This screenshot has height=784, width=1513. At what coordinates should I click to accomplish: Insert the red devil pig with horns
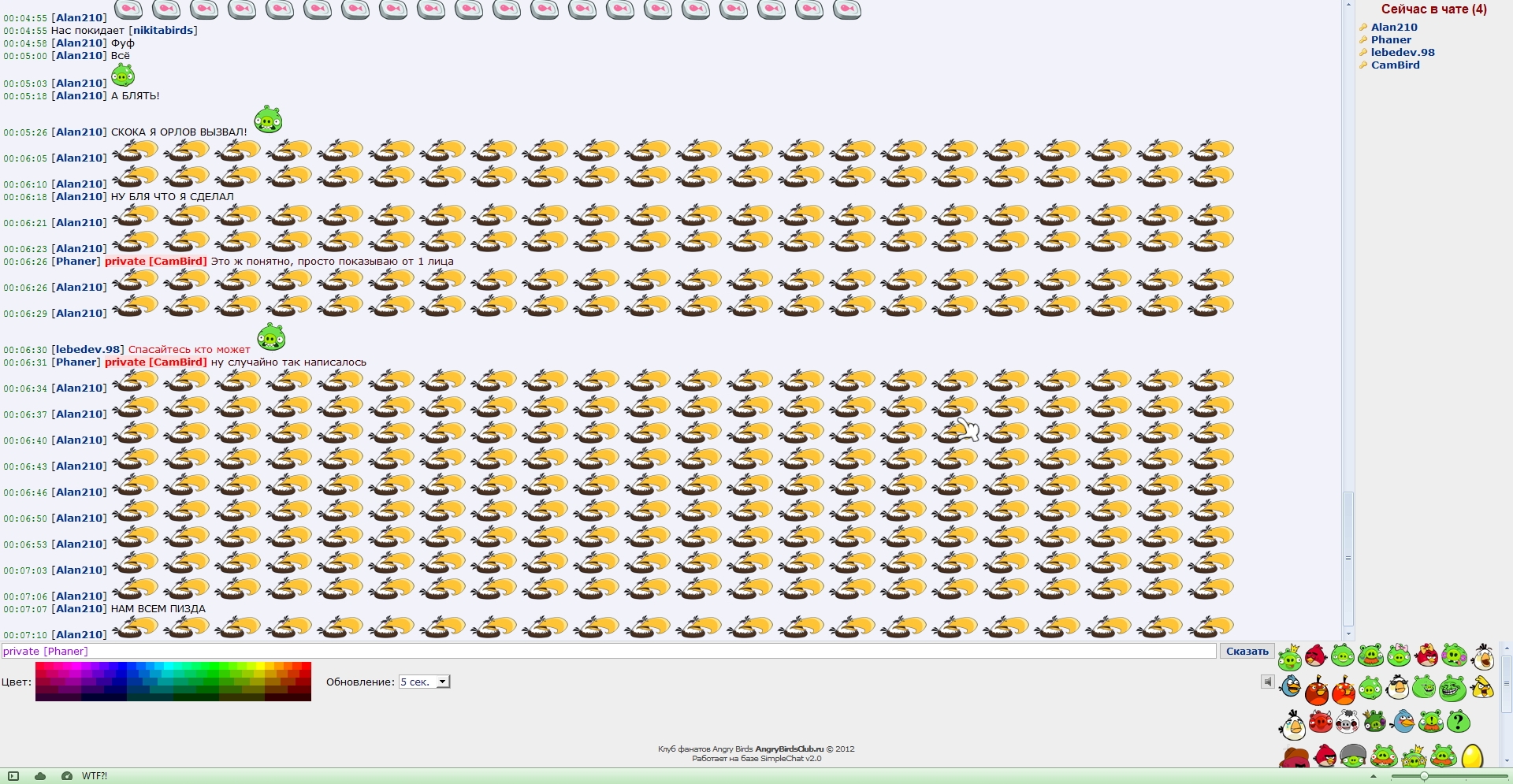coord(1320,722)
